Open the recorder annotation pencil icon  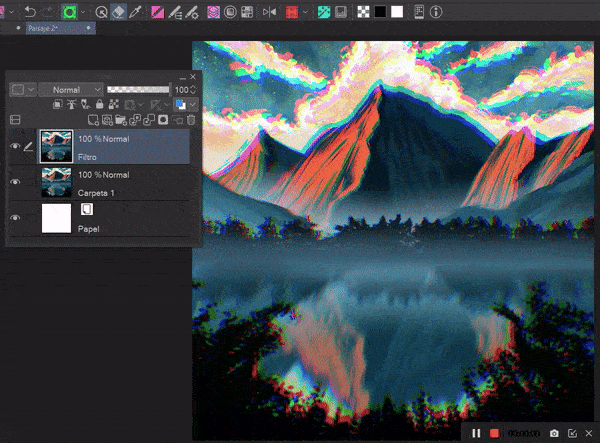pyautogui.click(x=572, y=433)
